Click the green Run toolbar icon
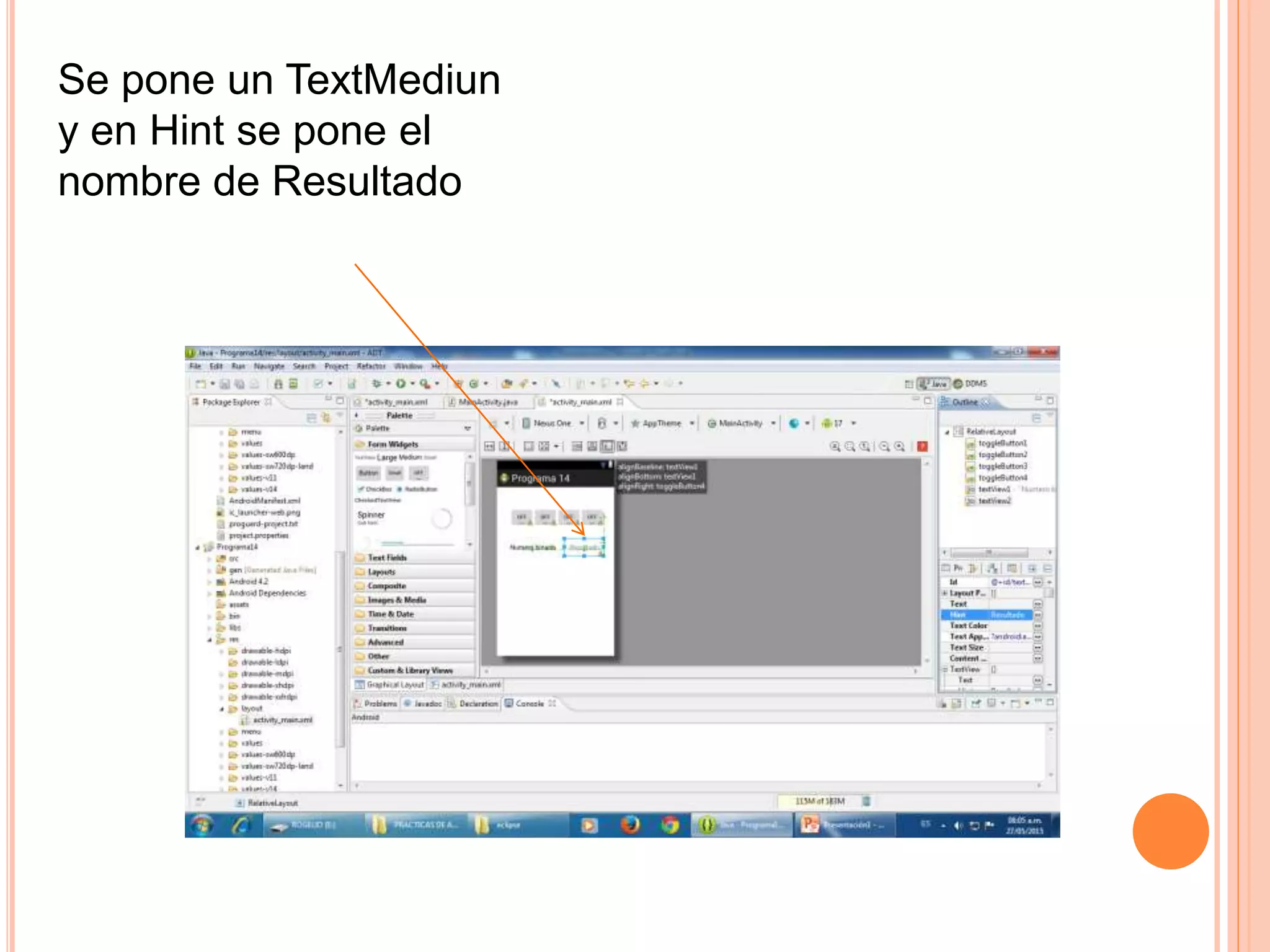Viewport: 1270px width, 952px height. click(x=401, y=384)
